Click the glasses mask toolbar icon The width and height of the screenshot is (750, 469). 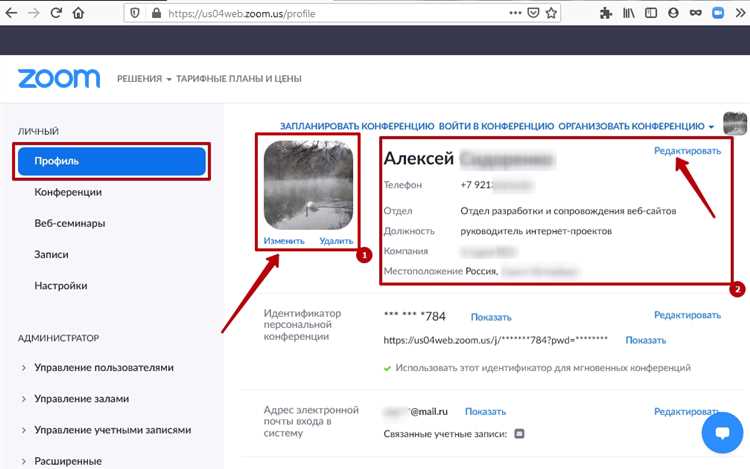tap(695, 13)
